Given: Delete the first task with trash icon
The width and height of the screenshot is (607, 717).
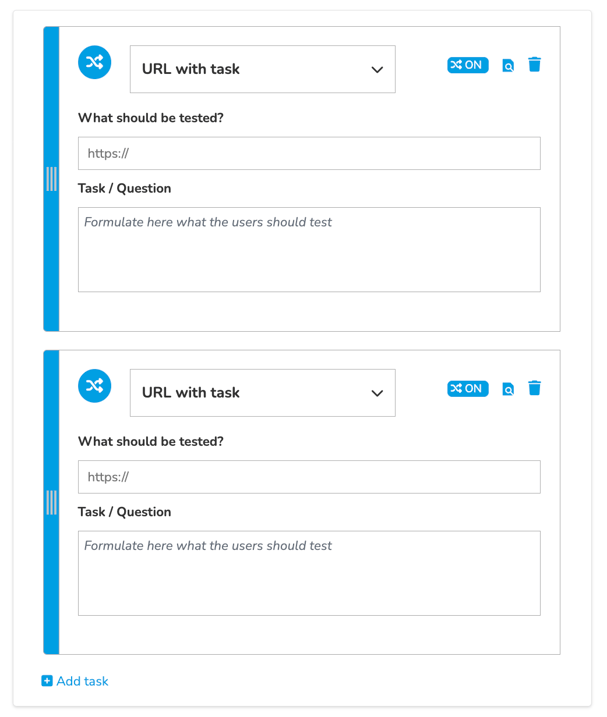Looking at the screenshot, I should pos(534,64).
